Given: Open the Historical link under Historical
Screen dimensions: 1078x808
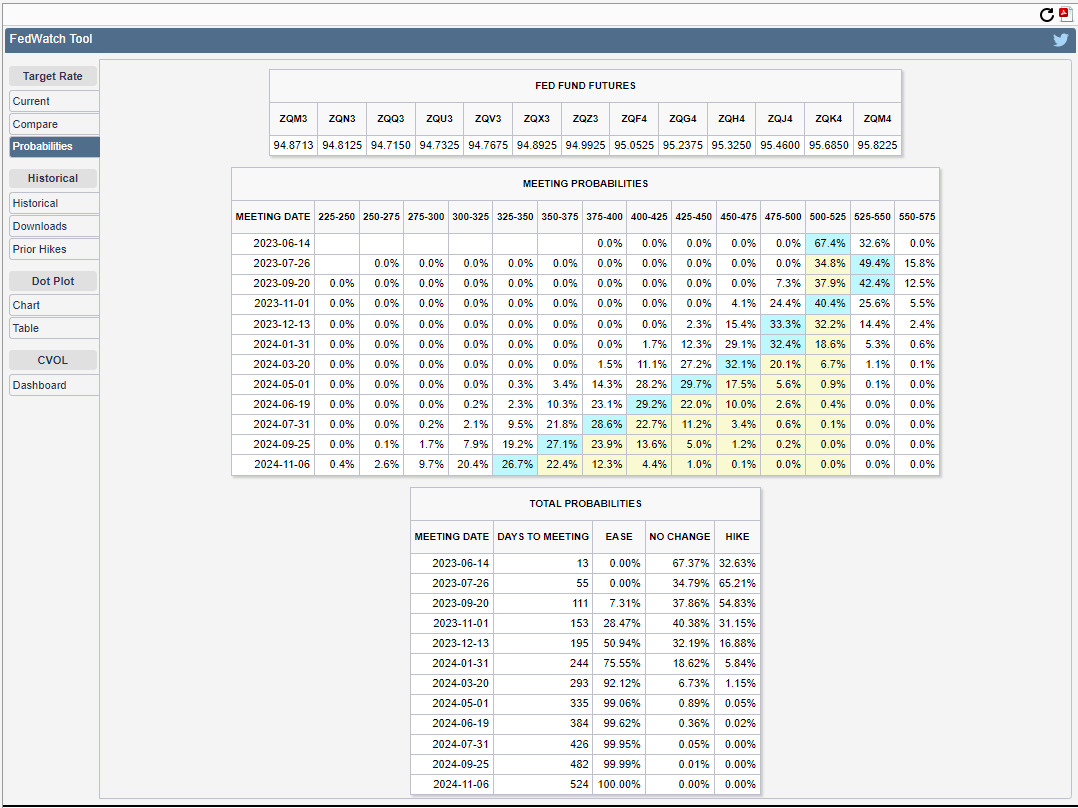Looking at the screenshot, I should 54,204.
